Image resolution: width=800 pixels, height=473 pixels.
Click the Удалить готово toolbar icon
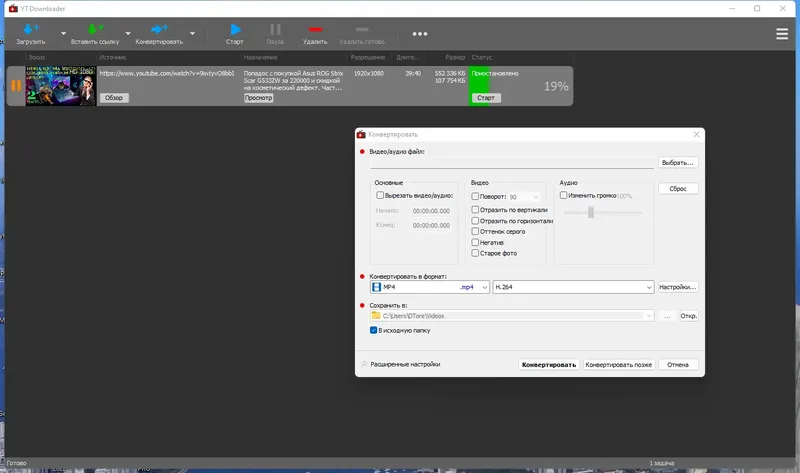pyautogui.click(x=362, y=30)
